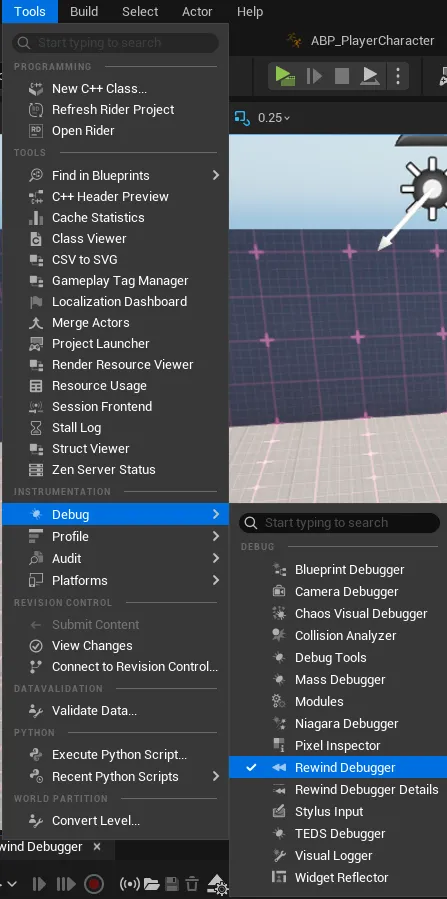The height and width of the screenshot is (899, 447).
Task: Open the Build menu
Action: [84, 11]
